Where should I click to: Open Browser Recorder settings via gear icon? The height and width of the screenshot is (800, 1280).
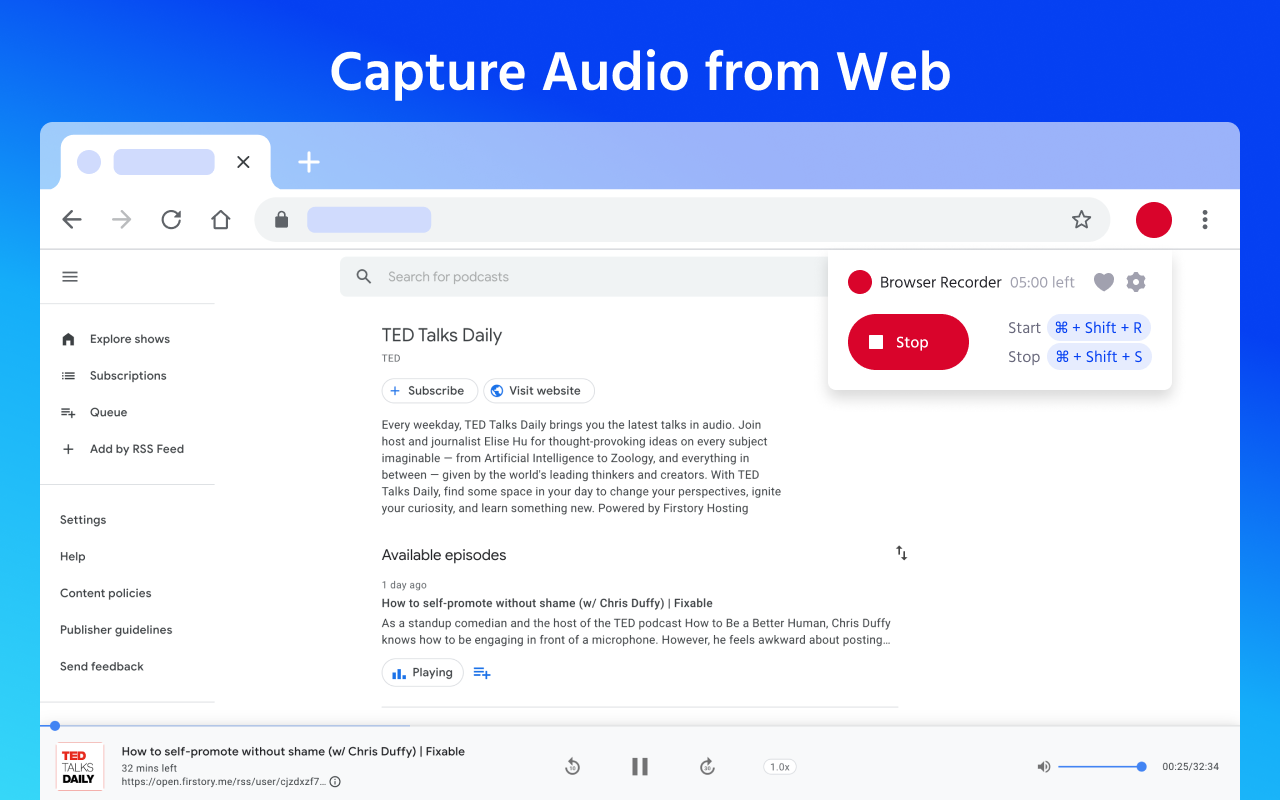tap(1135, 282)
